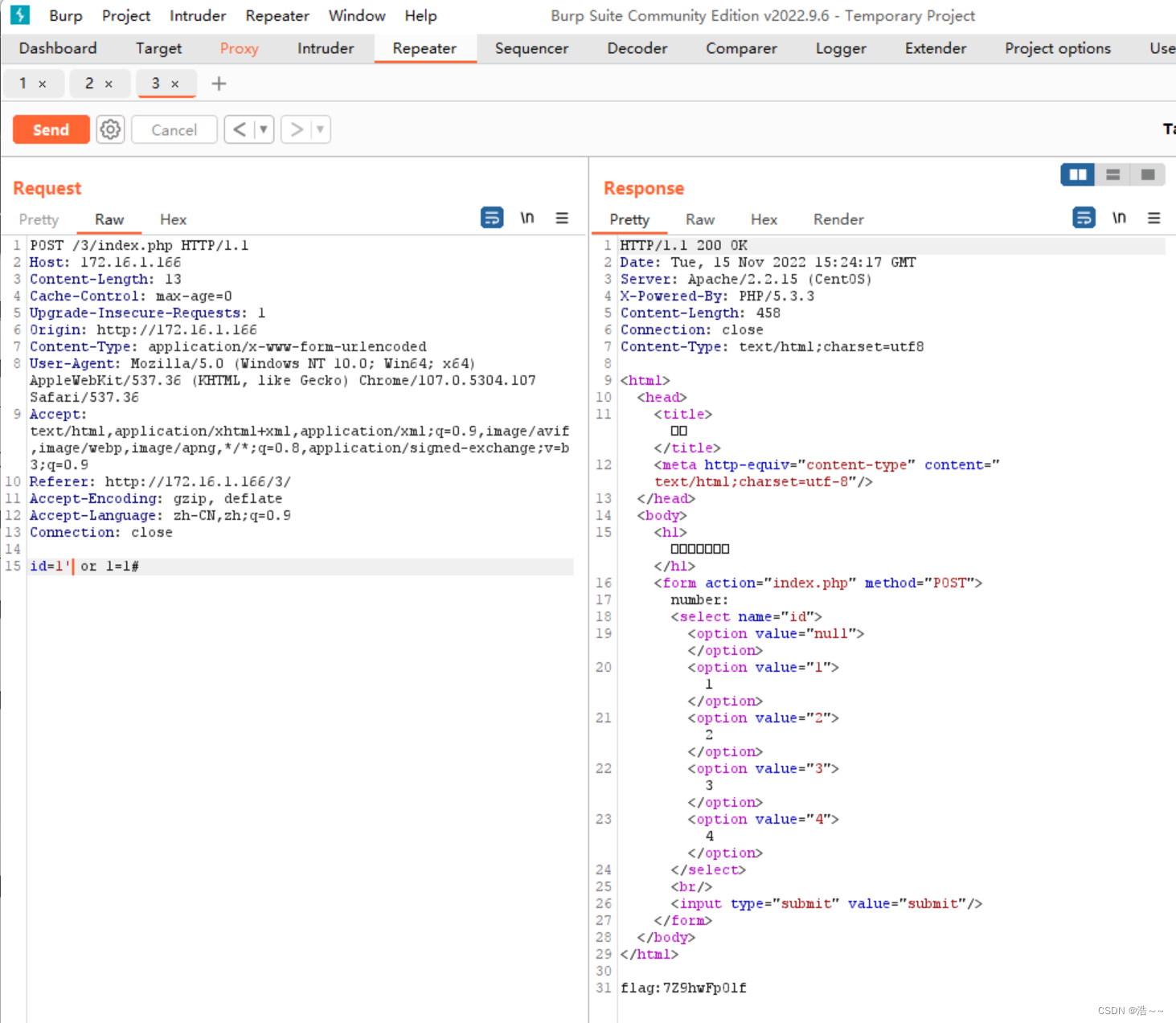Open the Project menu

pos(126,15)
